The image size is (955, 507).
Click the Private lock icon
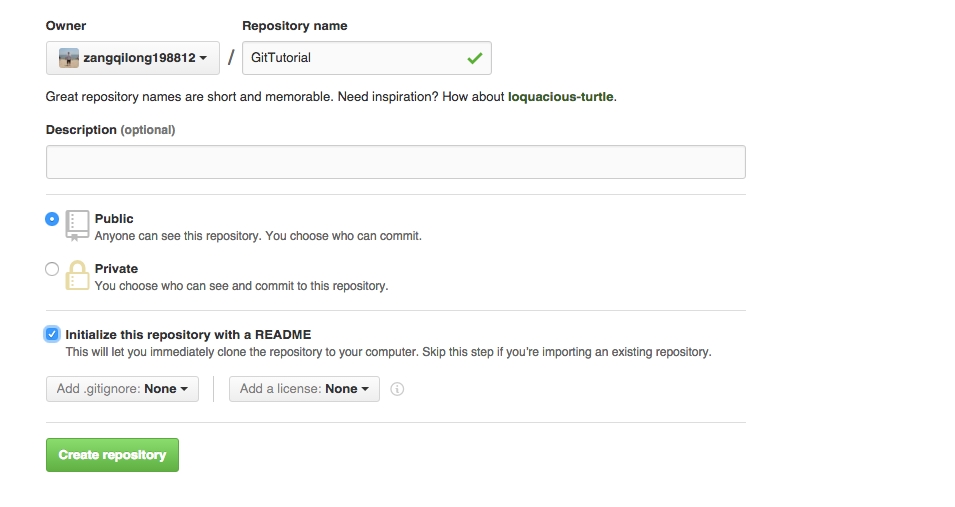pos(77,275)
